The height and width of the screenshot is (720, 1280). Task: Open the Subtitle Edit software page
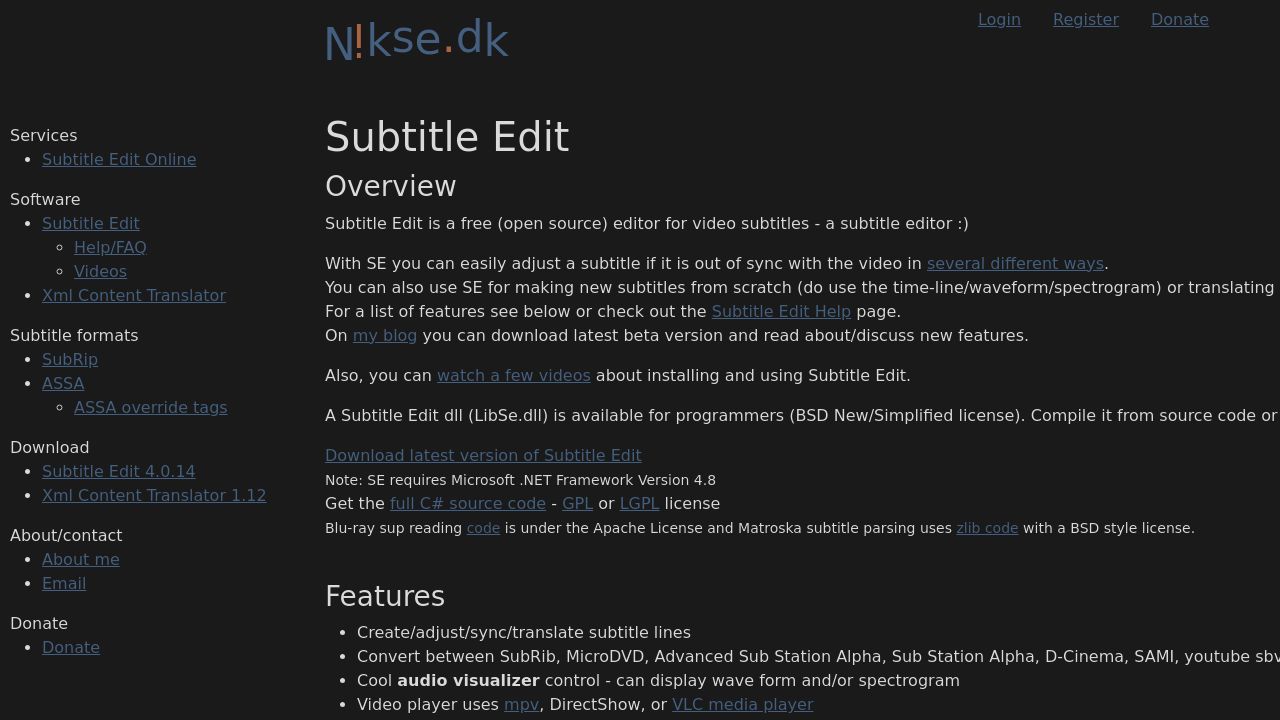click(91, 223)
